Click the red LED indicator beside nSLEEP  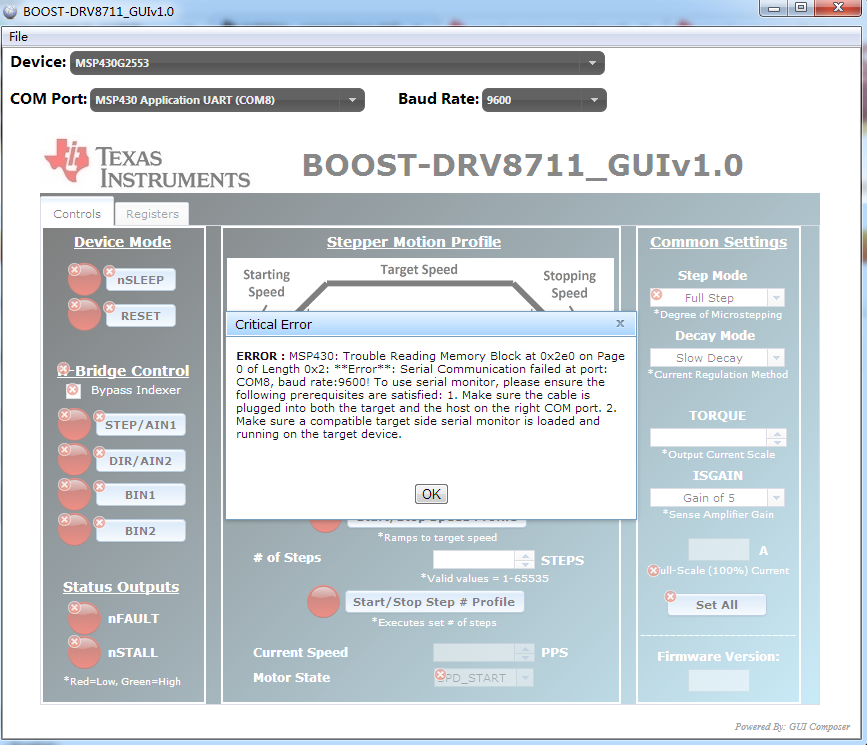click(84, 279)
